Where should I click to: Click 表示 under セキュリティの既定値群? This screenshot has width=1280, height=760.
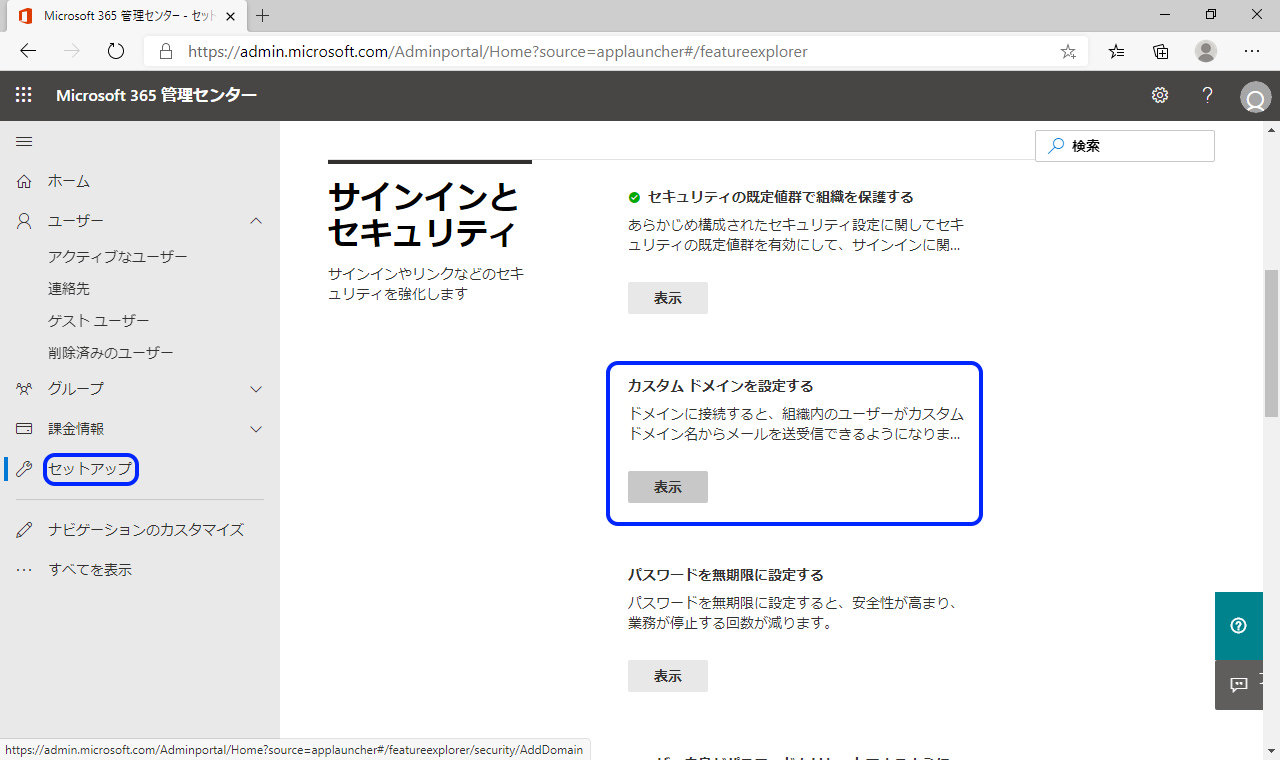(668, 298)
